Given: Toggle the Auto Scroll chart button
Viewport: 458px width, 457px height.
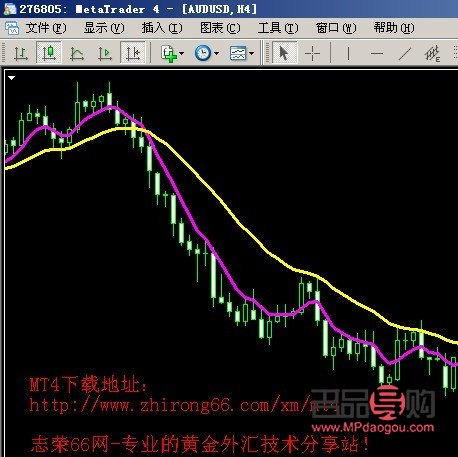Looking at the screenshot, I should [105, 53].
